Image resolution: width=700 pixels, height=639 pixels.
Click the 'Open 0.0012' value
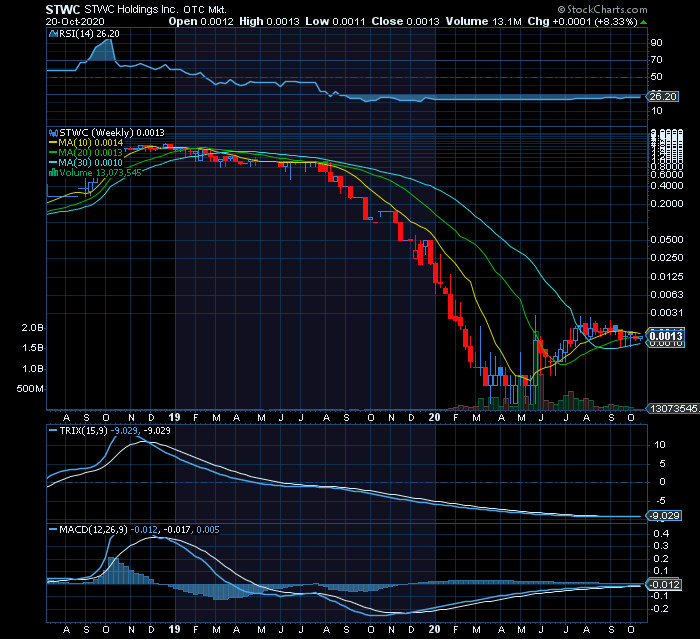pos(201,21)
